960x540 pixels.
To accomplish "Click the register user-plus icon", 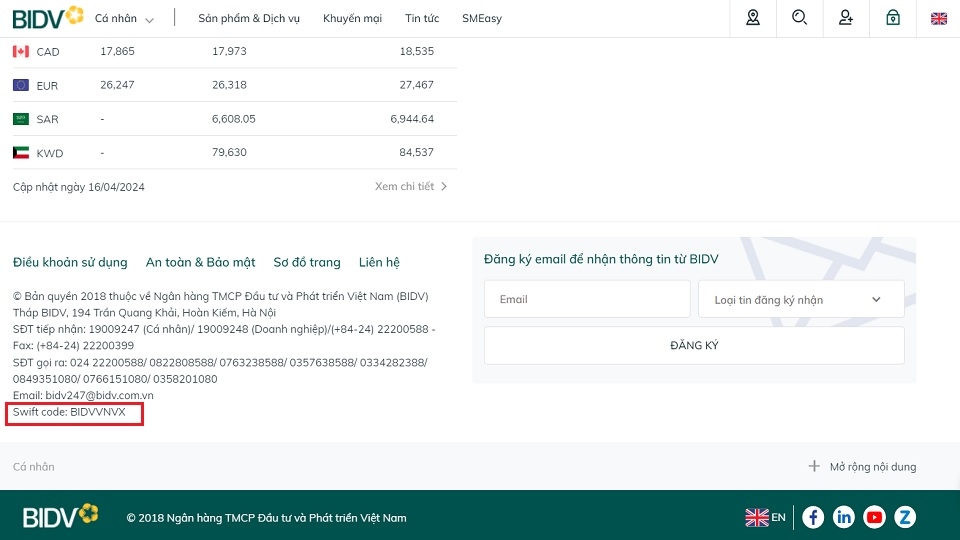I will tap(846, 18).
